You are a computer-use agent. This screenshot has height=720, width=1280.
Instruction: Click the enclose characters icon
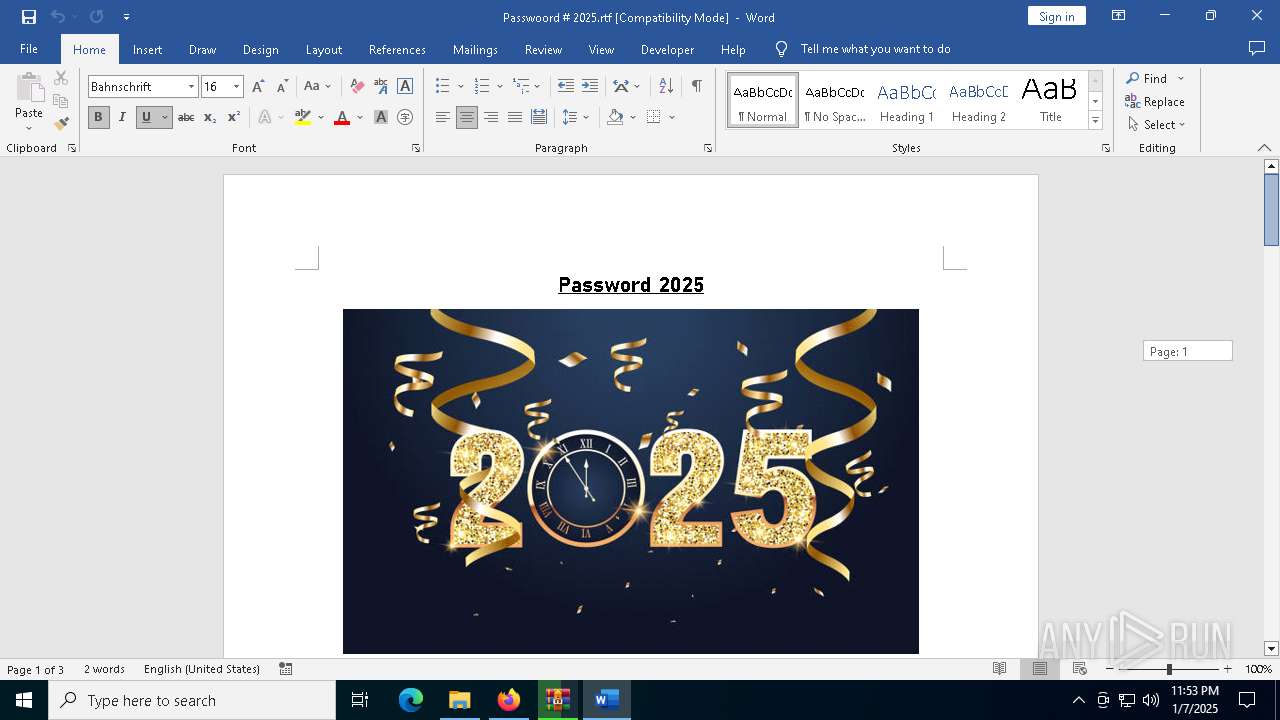(405, 117)
